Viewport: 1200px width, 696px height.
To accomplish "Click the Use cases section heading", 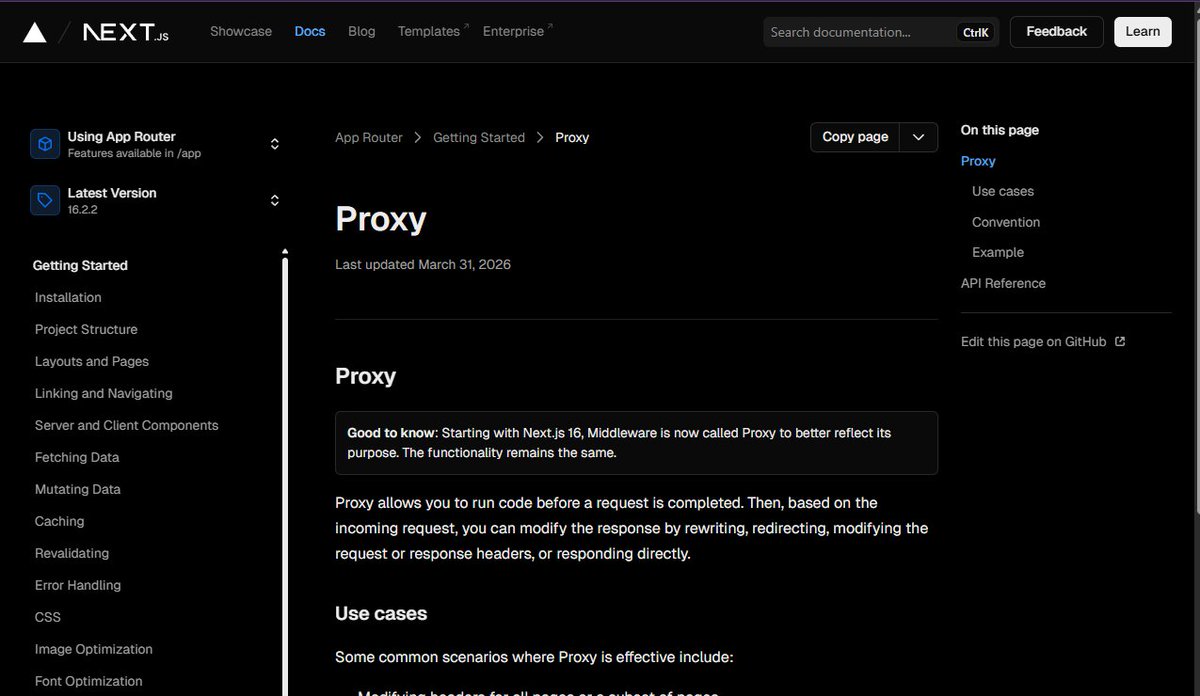I will click(x=381, y=613).
